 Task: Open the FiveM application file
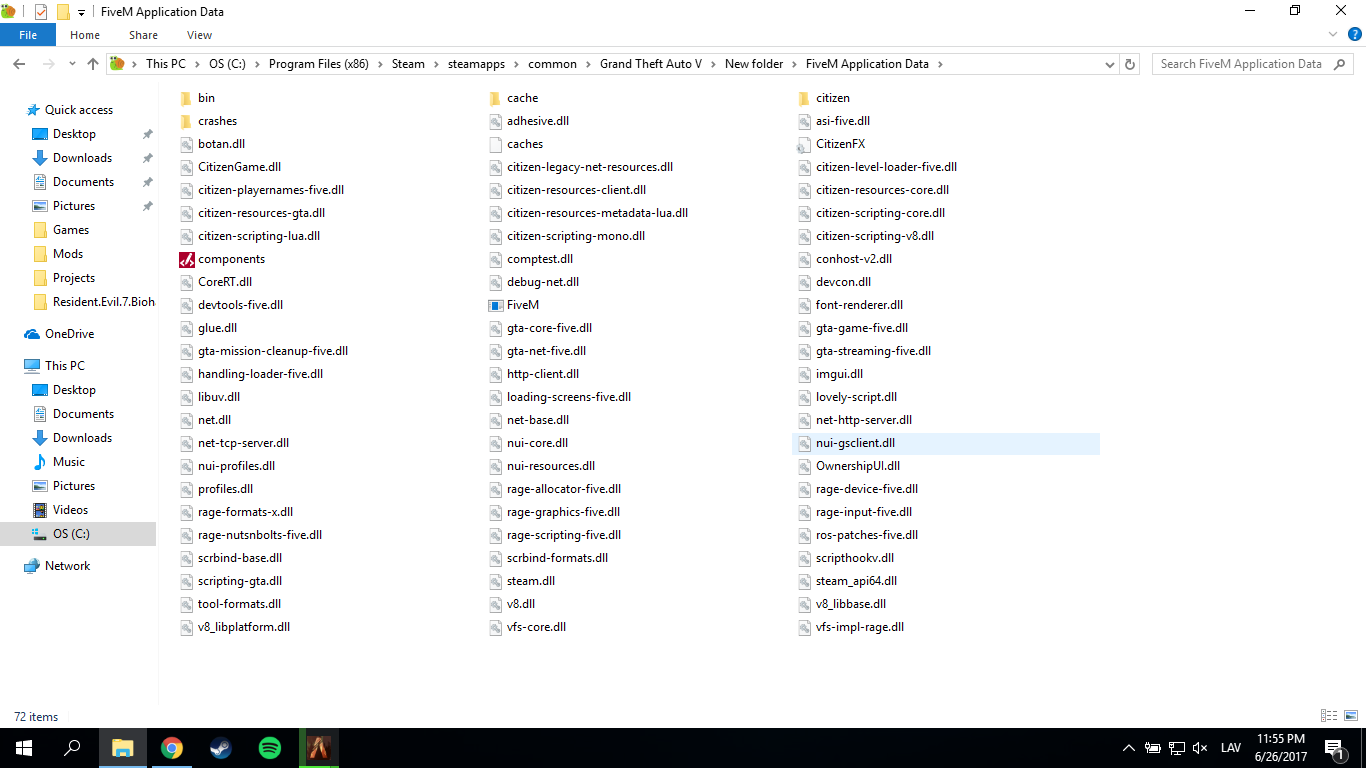(x=514, y=305)
